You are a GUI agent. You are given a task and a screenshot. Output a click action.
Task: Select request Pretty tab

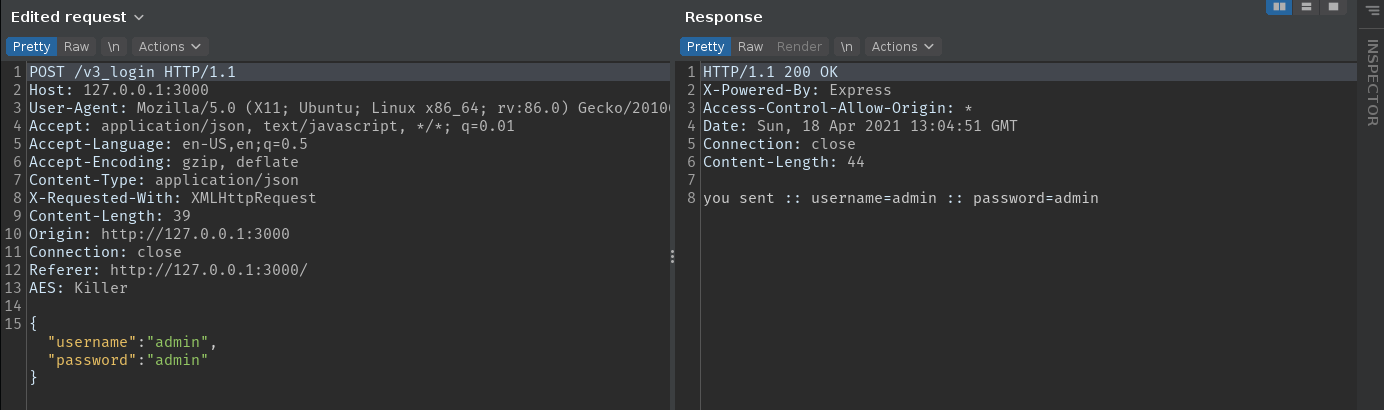tap(31, 47)
